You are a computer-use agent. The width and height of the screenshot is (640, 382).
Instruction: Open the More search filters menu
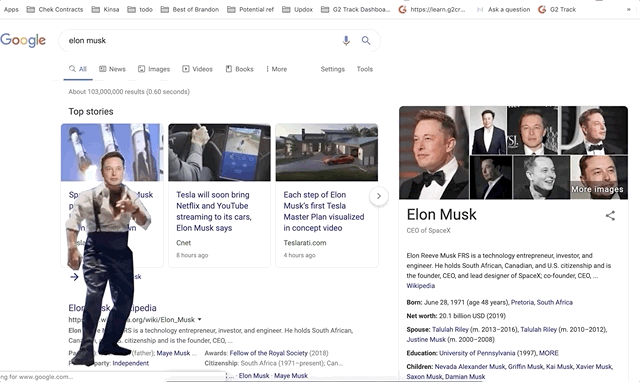(276, 69)
